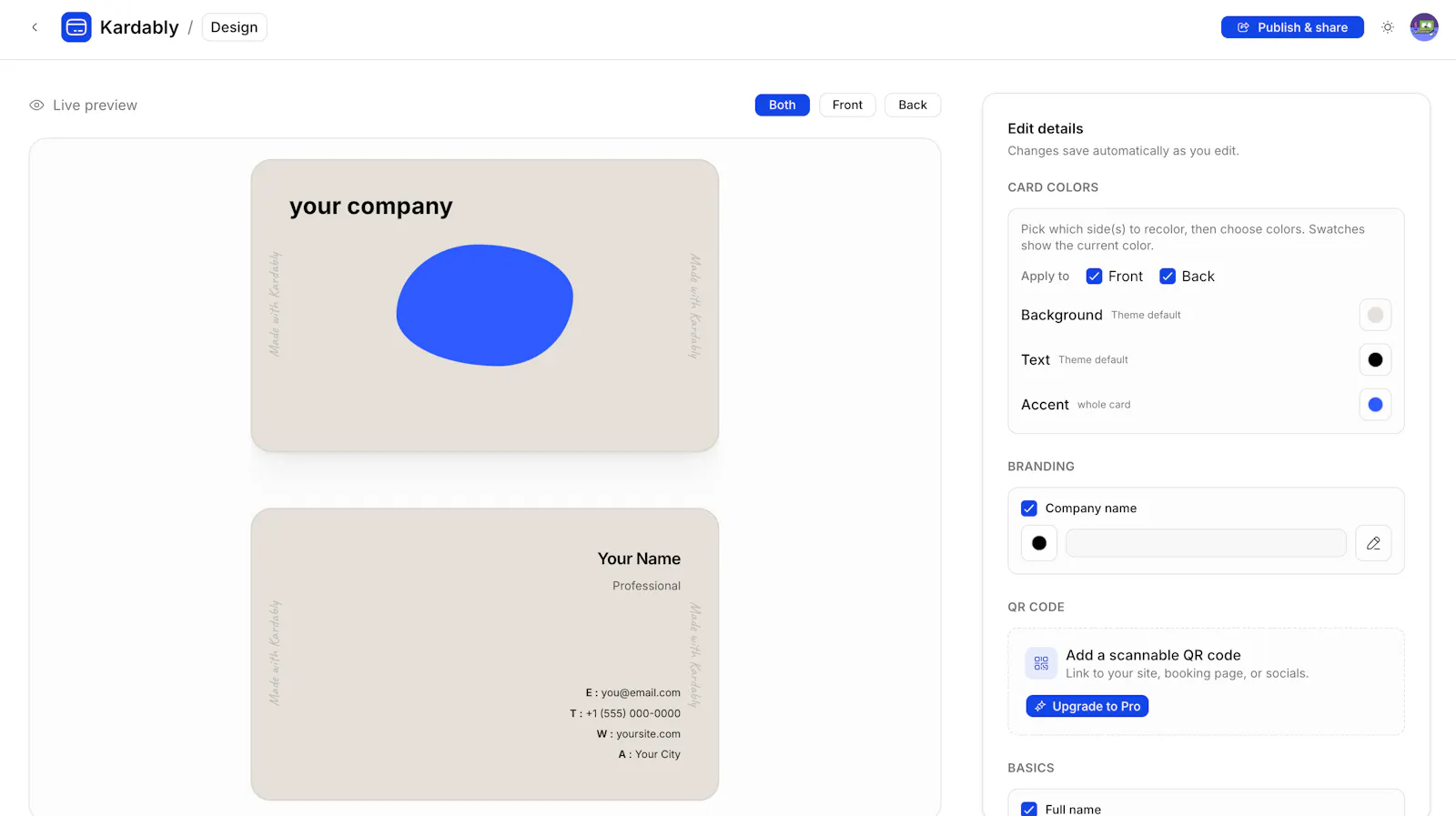Open the Background color swatch
1456x816 pixels.
(x=1375, y=315)
